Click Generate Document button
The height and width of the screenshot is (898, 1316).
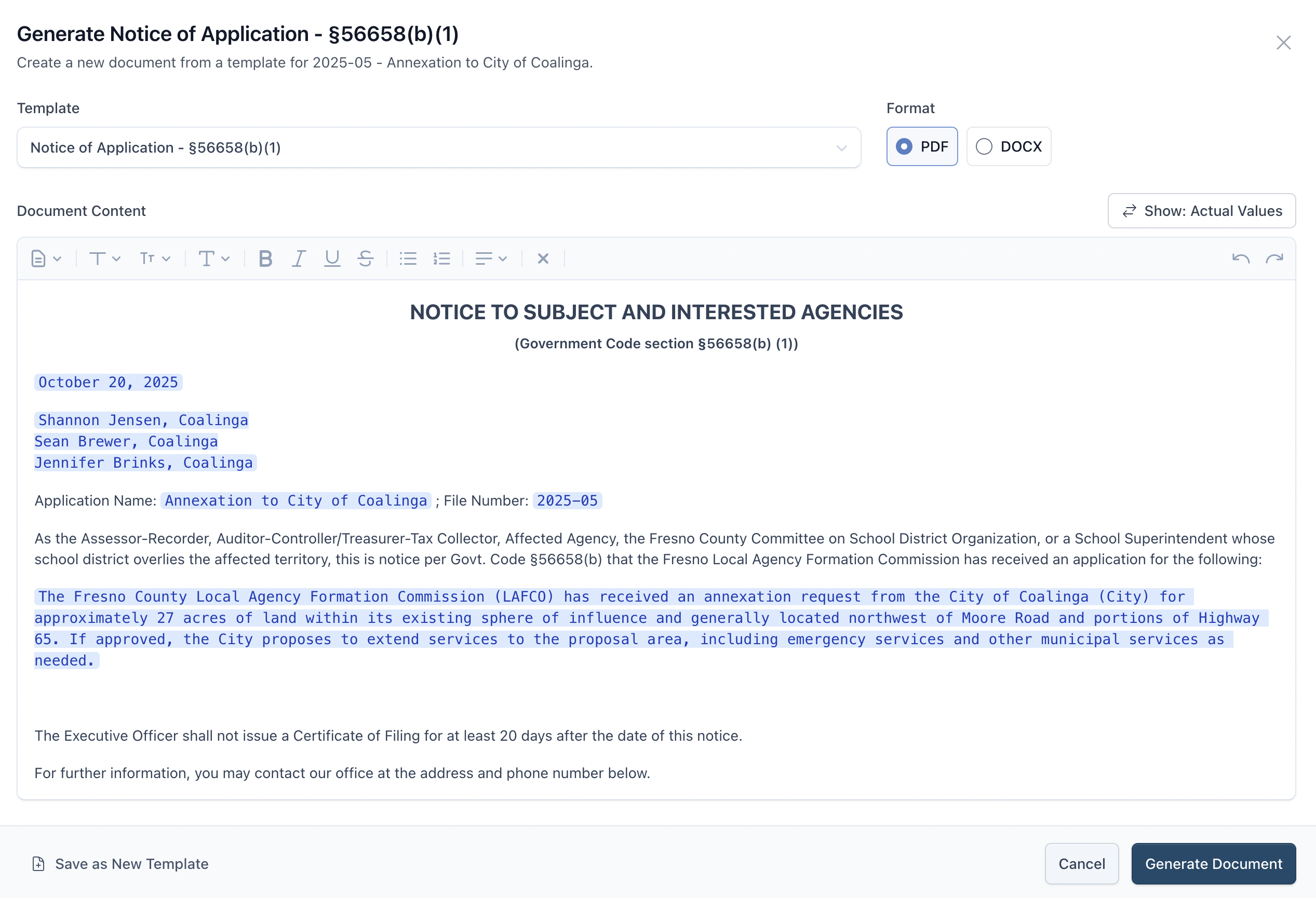click(1213, 864)
